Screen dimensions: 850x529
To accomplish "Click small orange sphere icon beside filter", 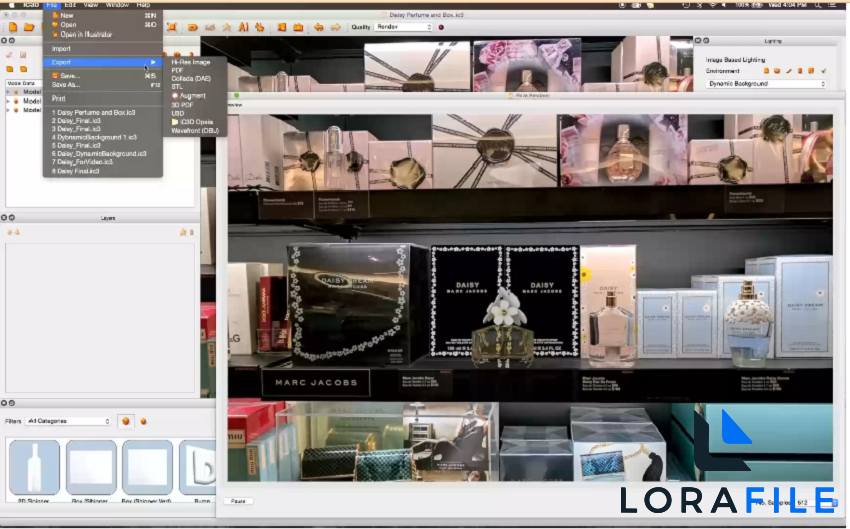I will point(144,421).
